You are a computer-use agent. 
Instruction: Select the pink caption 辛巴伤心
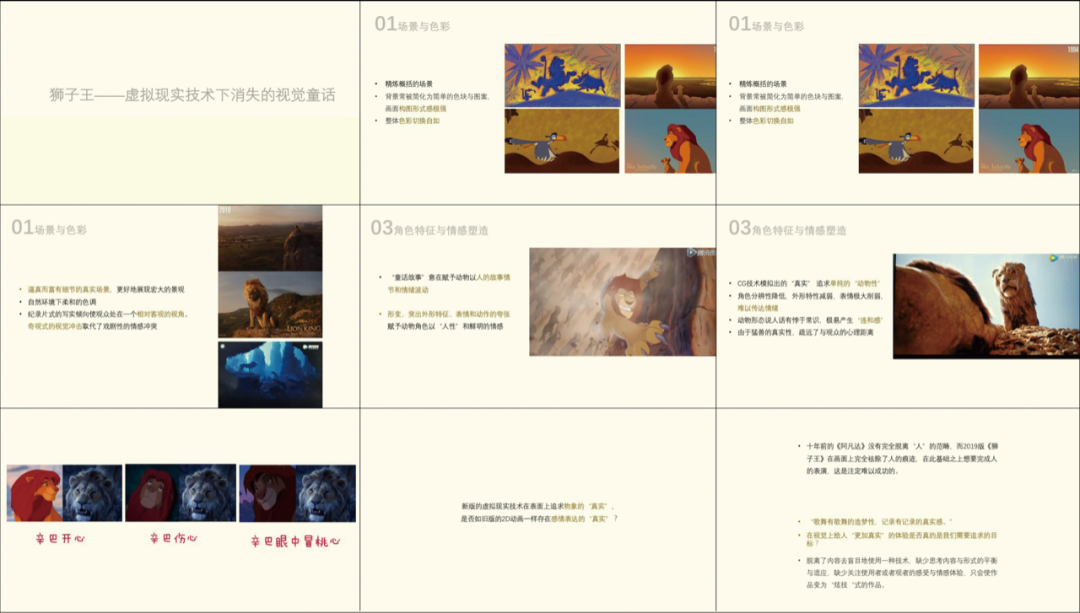174,538
